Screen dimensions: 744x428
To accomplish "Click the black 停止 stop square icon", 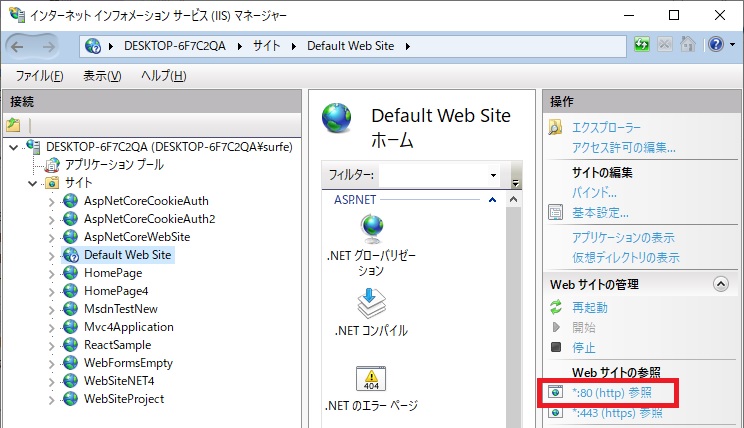I will [556, 347].
